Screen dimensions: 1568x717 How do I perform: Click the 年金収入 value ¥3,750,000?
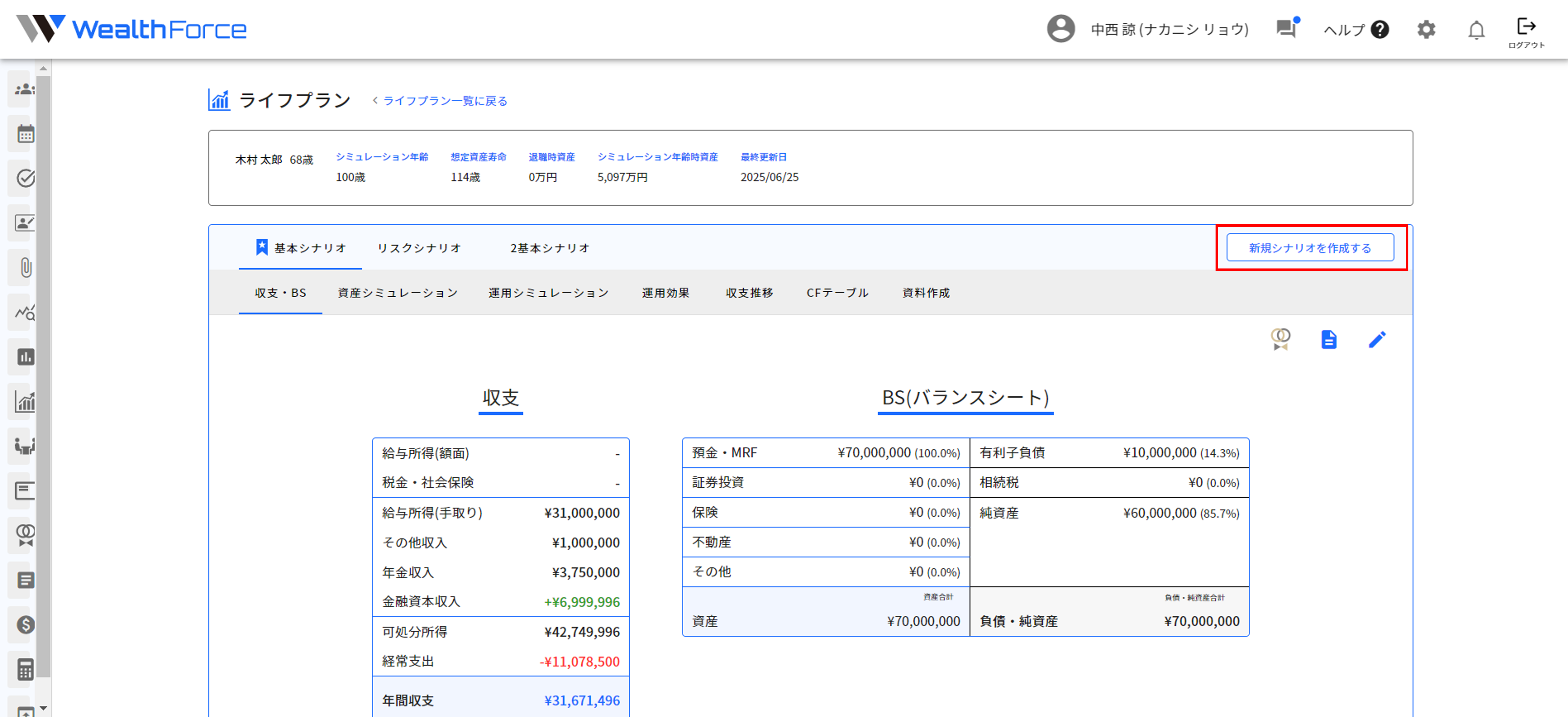click(x=586, y=573)
